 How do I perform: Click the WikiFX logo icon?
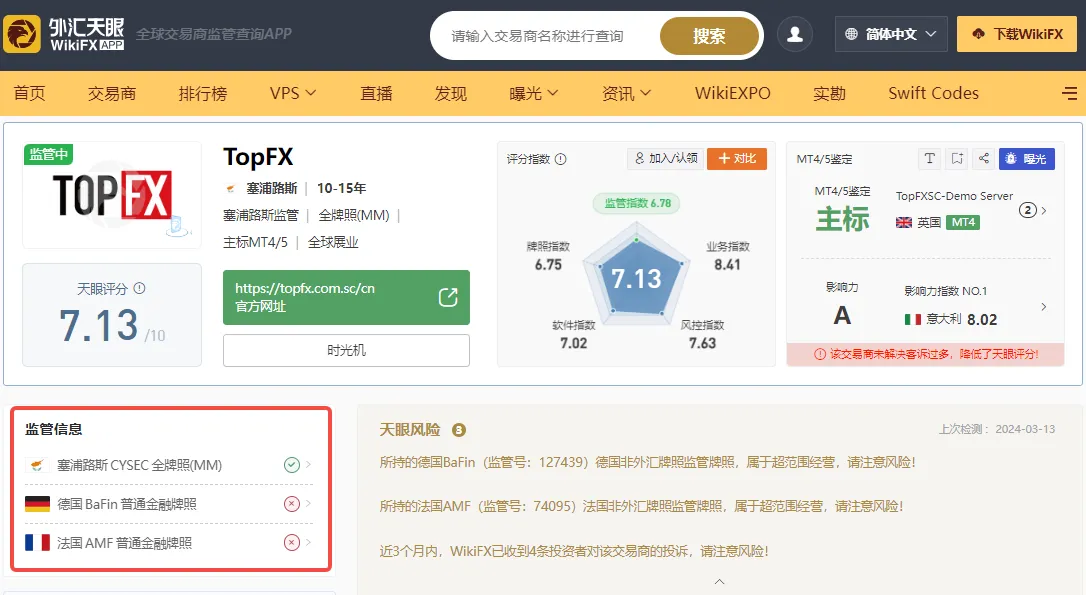coord(22,35)
